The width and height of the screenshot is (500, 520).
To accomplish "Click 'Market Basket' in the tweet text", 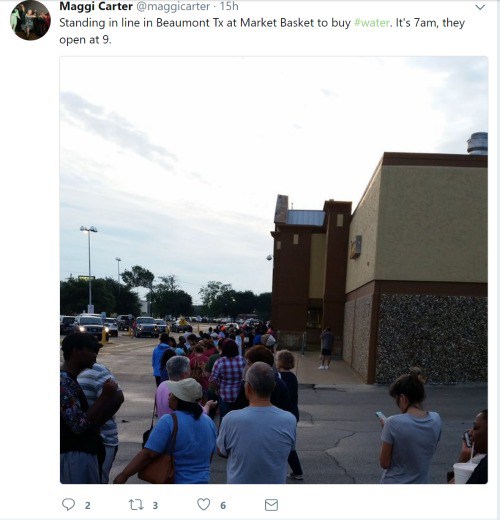I will coord(277,23).
